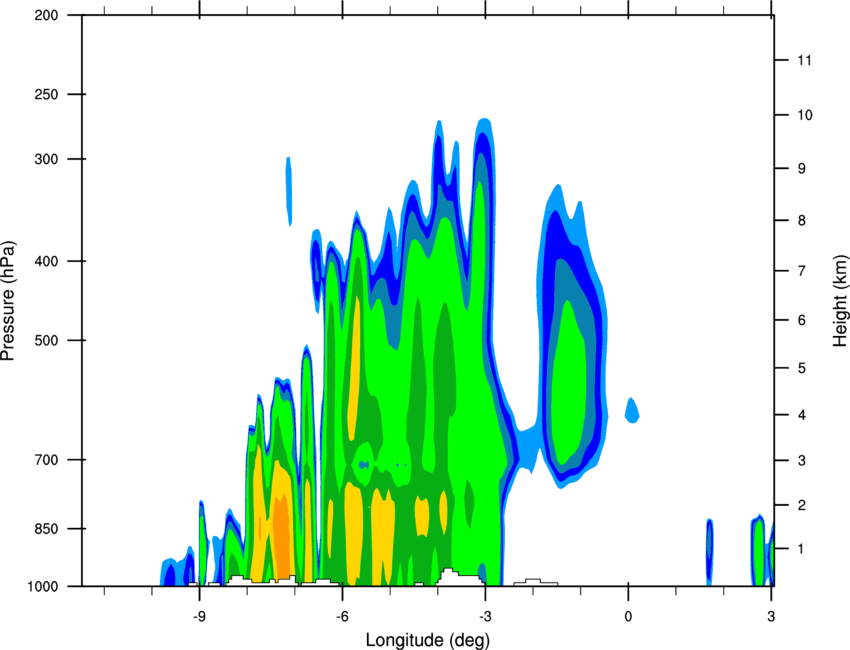Viewport: 850px width, 650px height.
Task: Select the -6 longitude tick label
Action: coord(342,616)
